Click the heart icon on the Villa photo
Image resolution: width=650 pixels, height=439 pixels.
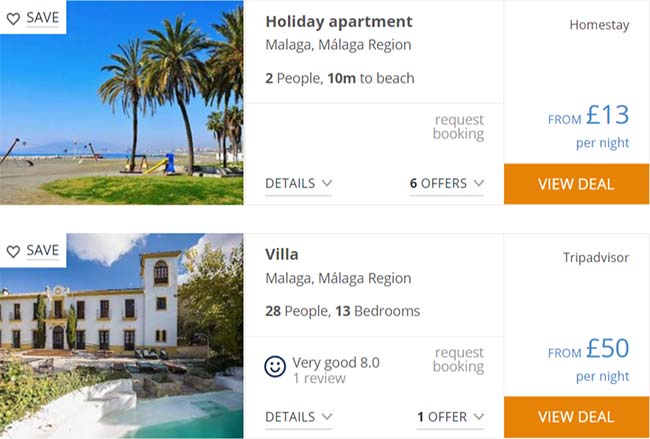13,251
